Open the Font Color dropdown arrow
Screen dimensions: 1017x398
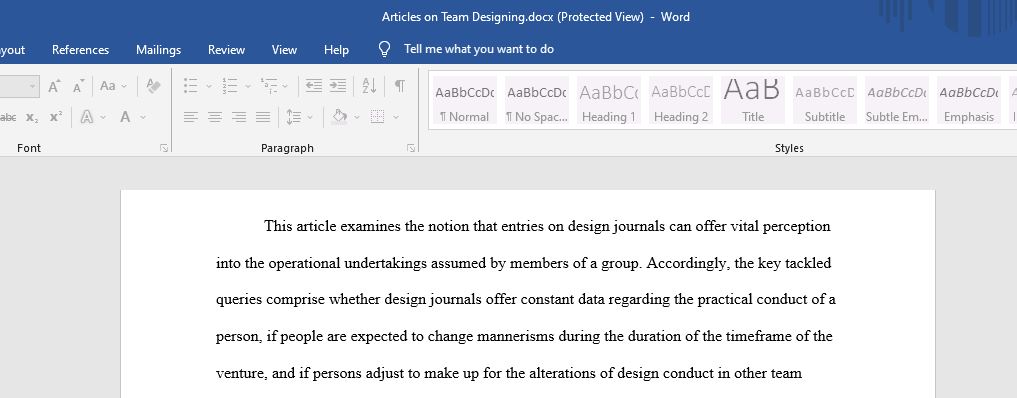pyautogui.click(x=143, y=117)
